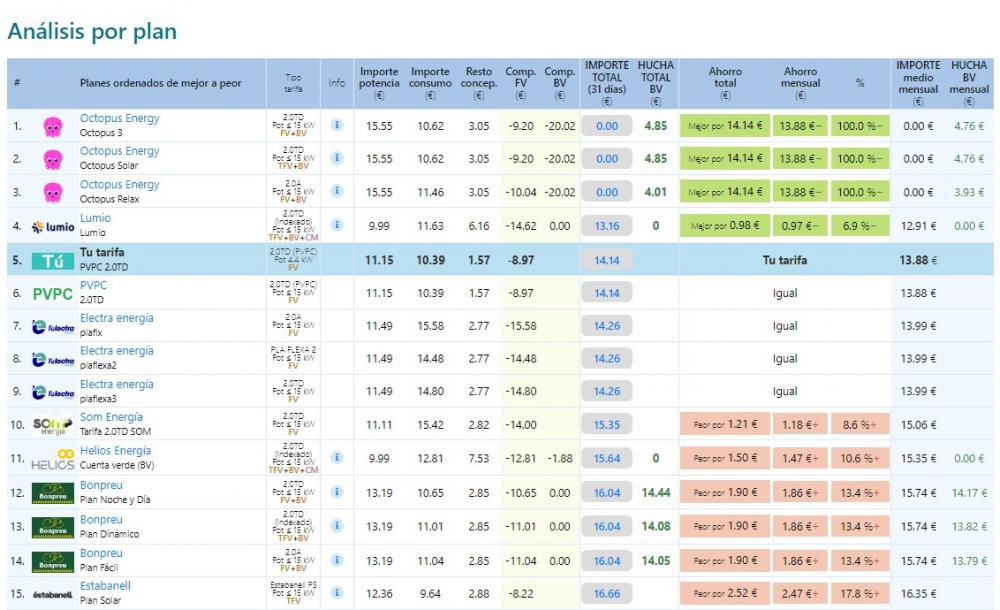Click the 'Importe potencia' column header
This screenshot has height=610, width=1000.
379,83
